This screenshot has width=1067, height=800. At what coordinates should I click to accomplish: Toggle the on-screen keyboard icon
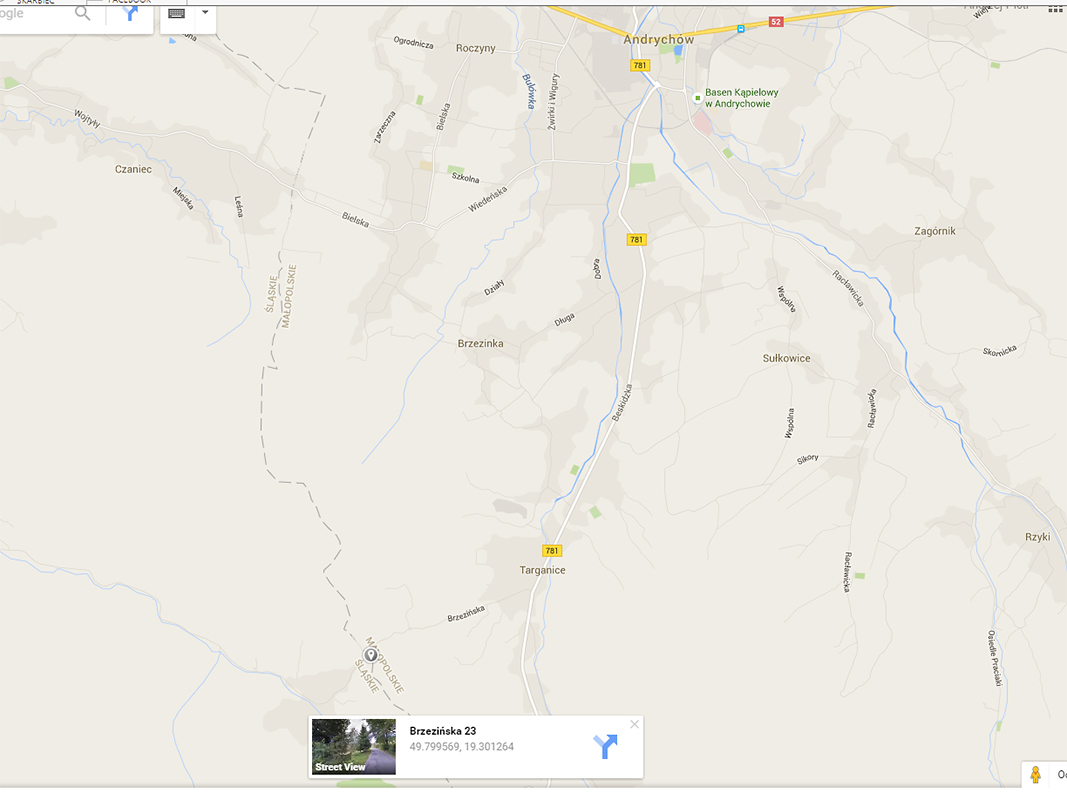click(176, 13)
